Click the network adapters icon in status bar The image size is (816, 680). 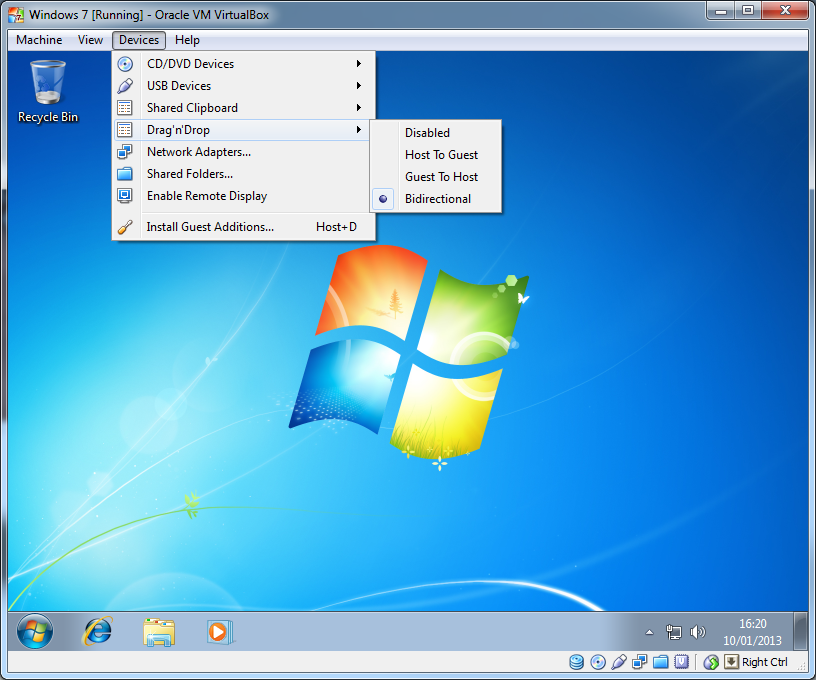[x=639, y=662]
